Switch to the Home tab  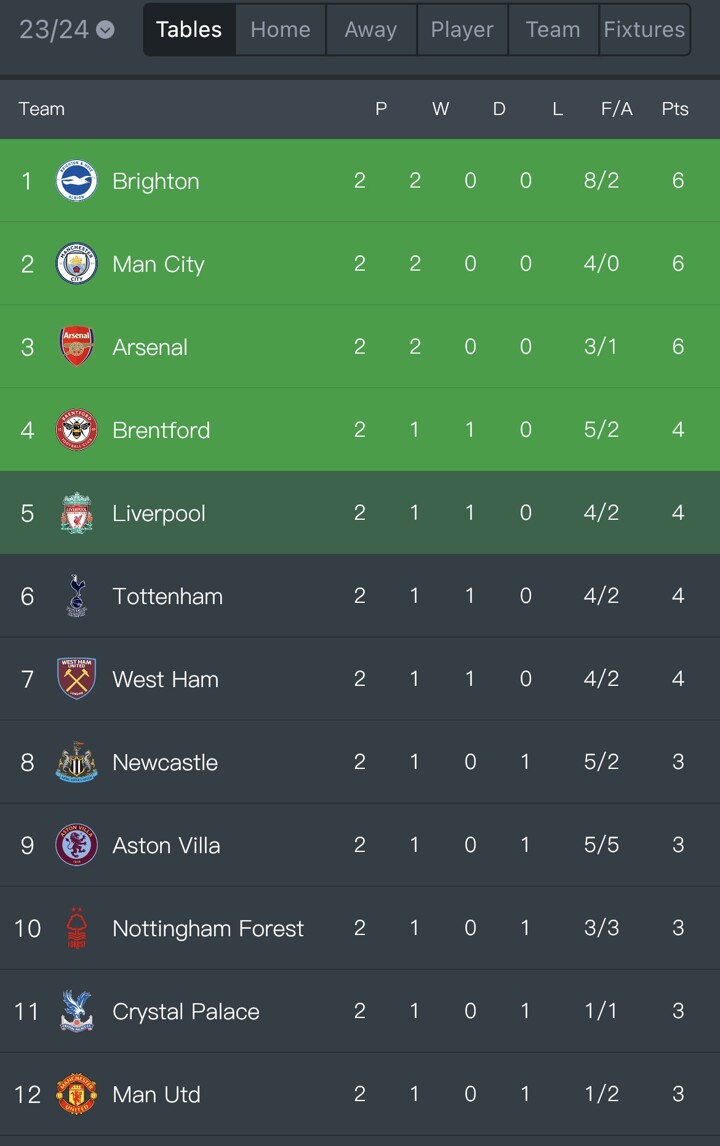pyautogui.click(x=280, y=30)
